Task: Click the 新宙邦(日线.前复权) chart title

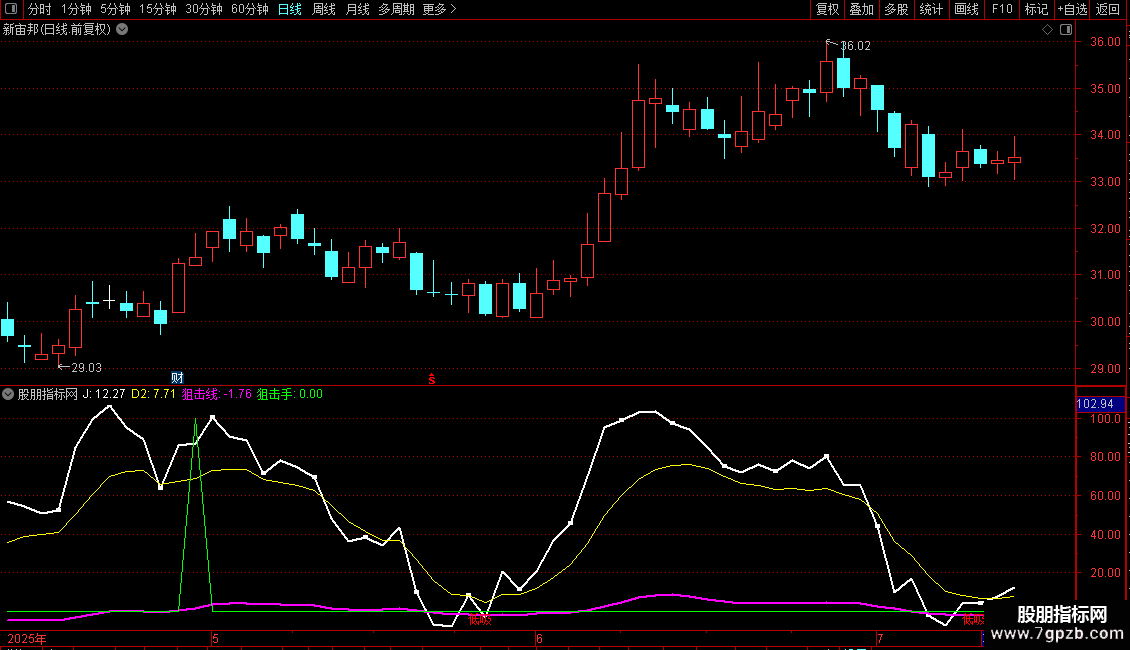Action: (x=57, y=30)
